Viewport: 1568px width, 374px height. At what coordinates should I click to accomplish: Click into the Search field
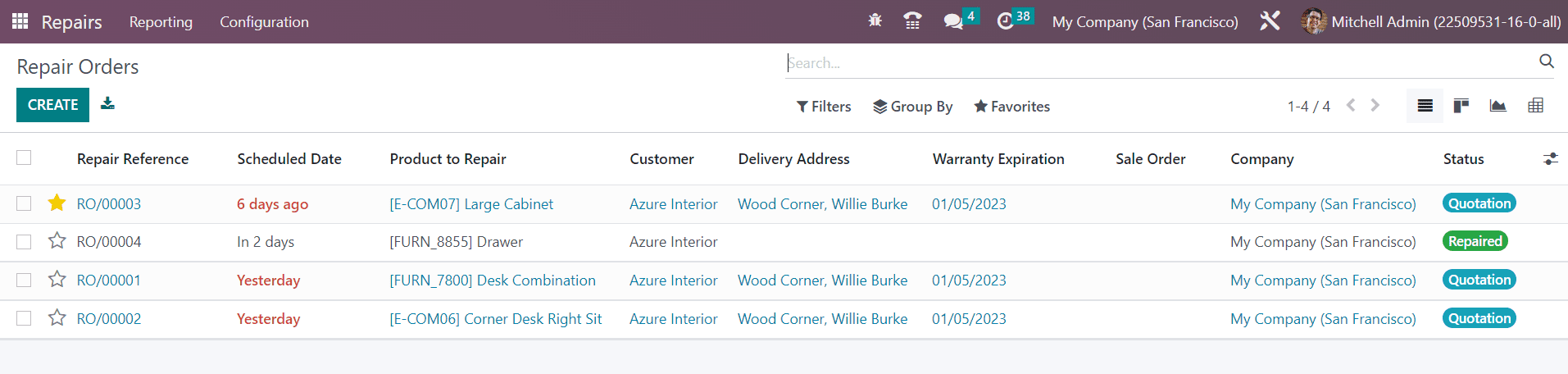(x=1160, y=63)
